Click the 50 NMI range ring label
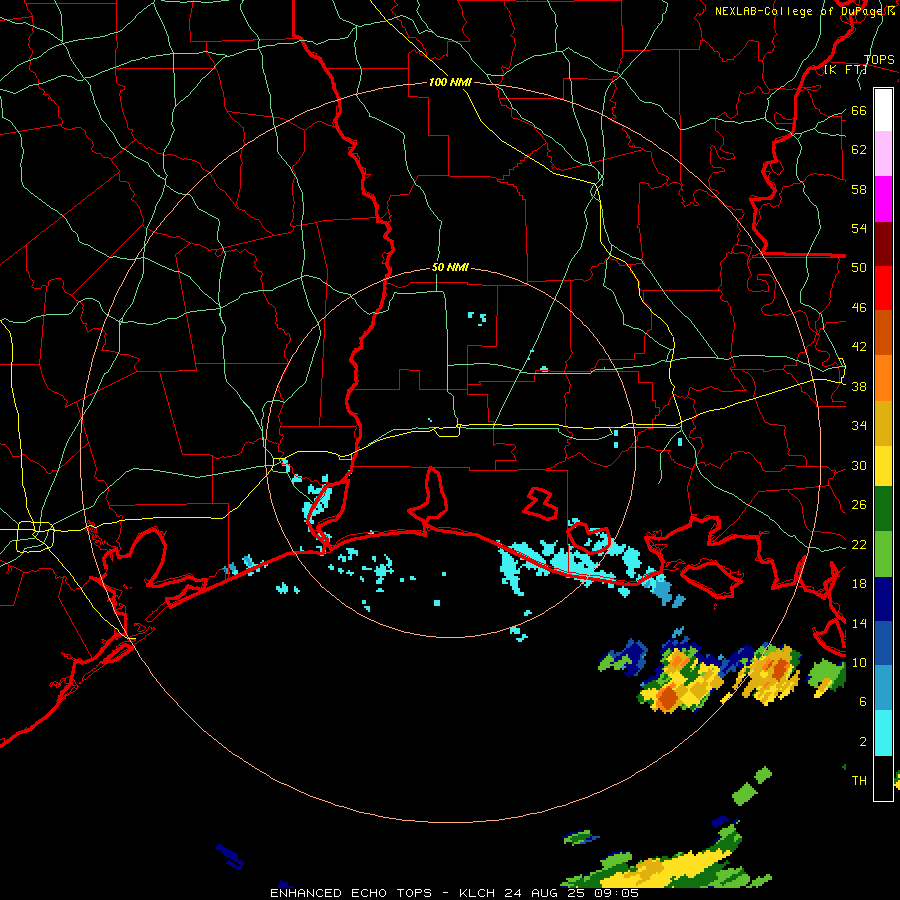This screenshot has height=900, width=900. (x=450, y=267)
